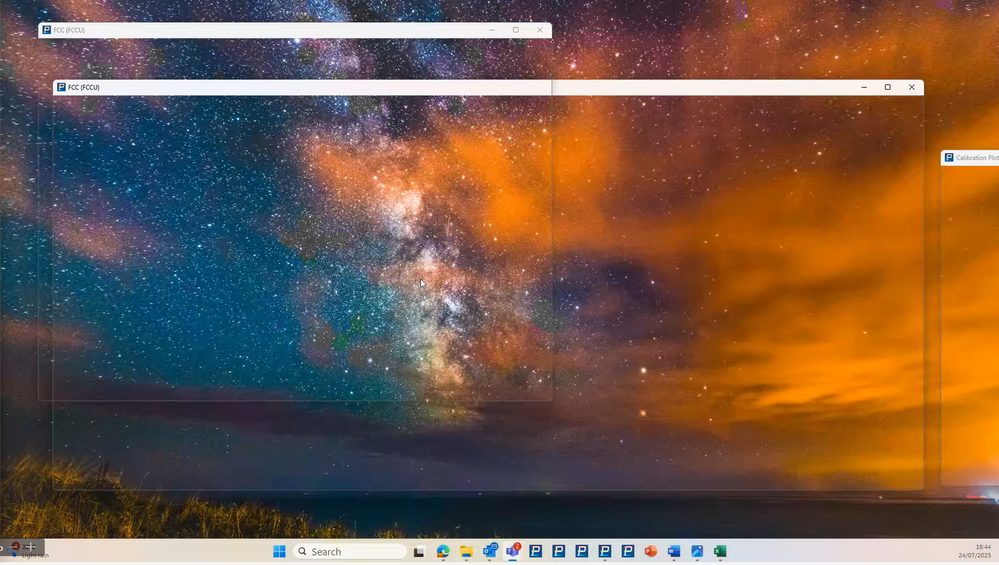Click the front FCC (FCCU) window icon
The image size is (999, 565).
click(61, 87)
